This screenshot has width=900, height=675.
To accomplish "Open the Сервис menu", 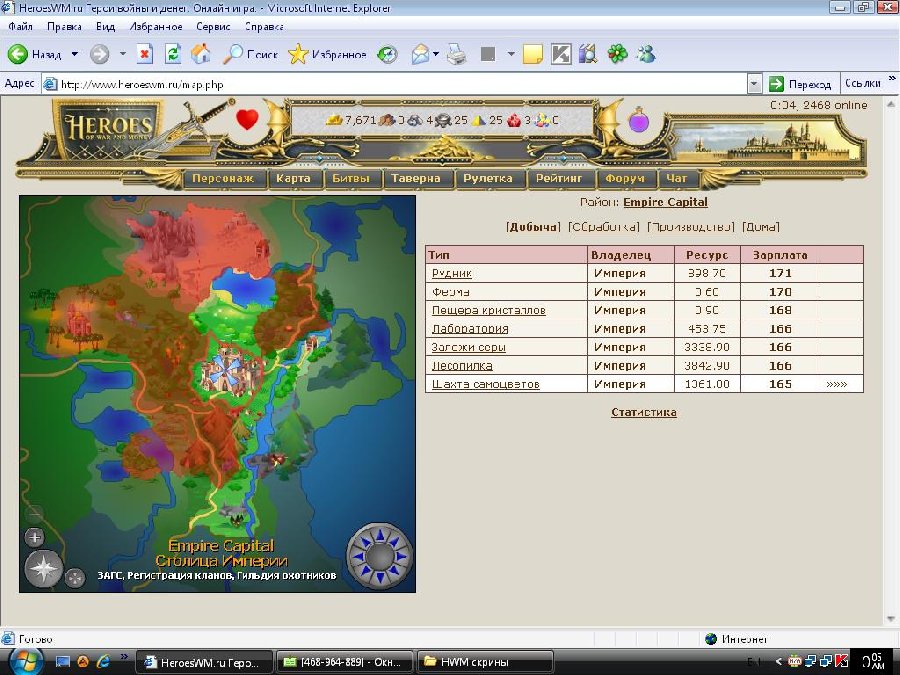I will pyautogui.click(x=213, y=26).
